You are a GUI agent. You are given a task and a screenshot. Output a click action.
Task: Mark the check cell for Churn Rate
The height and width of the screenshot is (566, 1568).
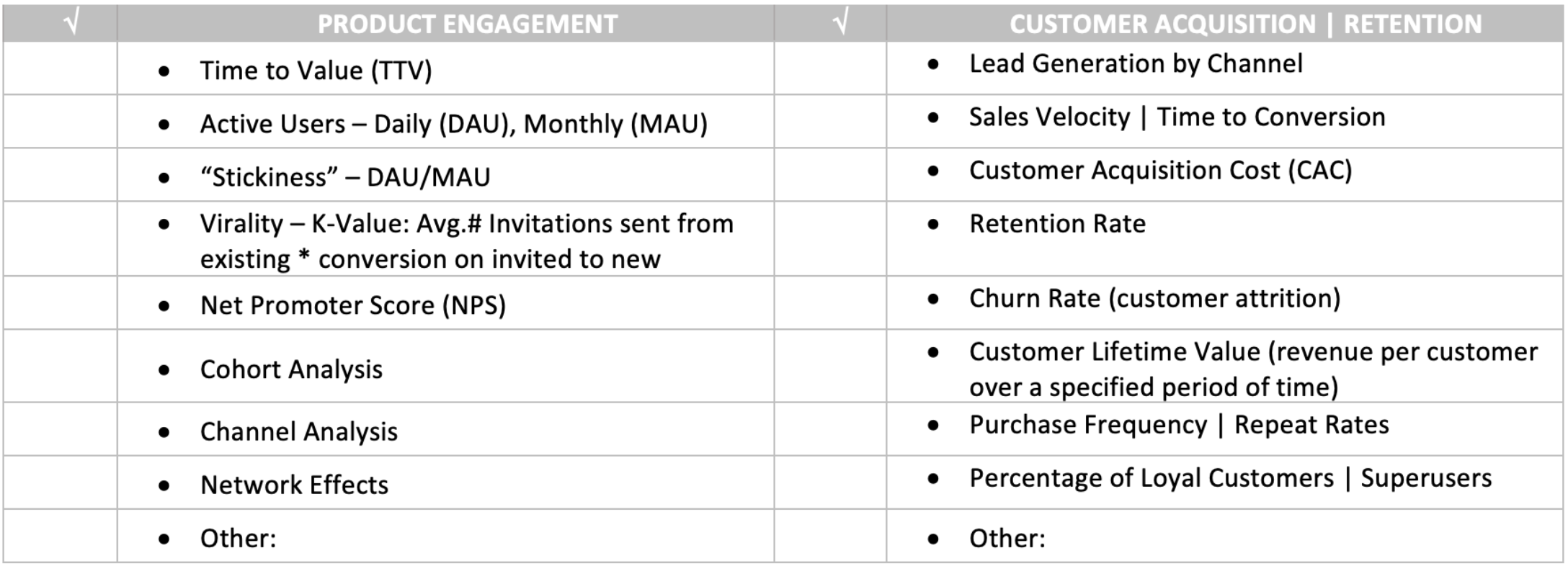tap(830, 303)
